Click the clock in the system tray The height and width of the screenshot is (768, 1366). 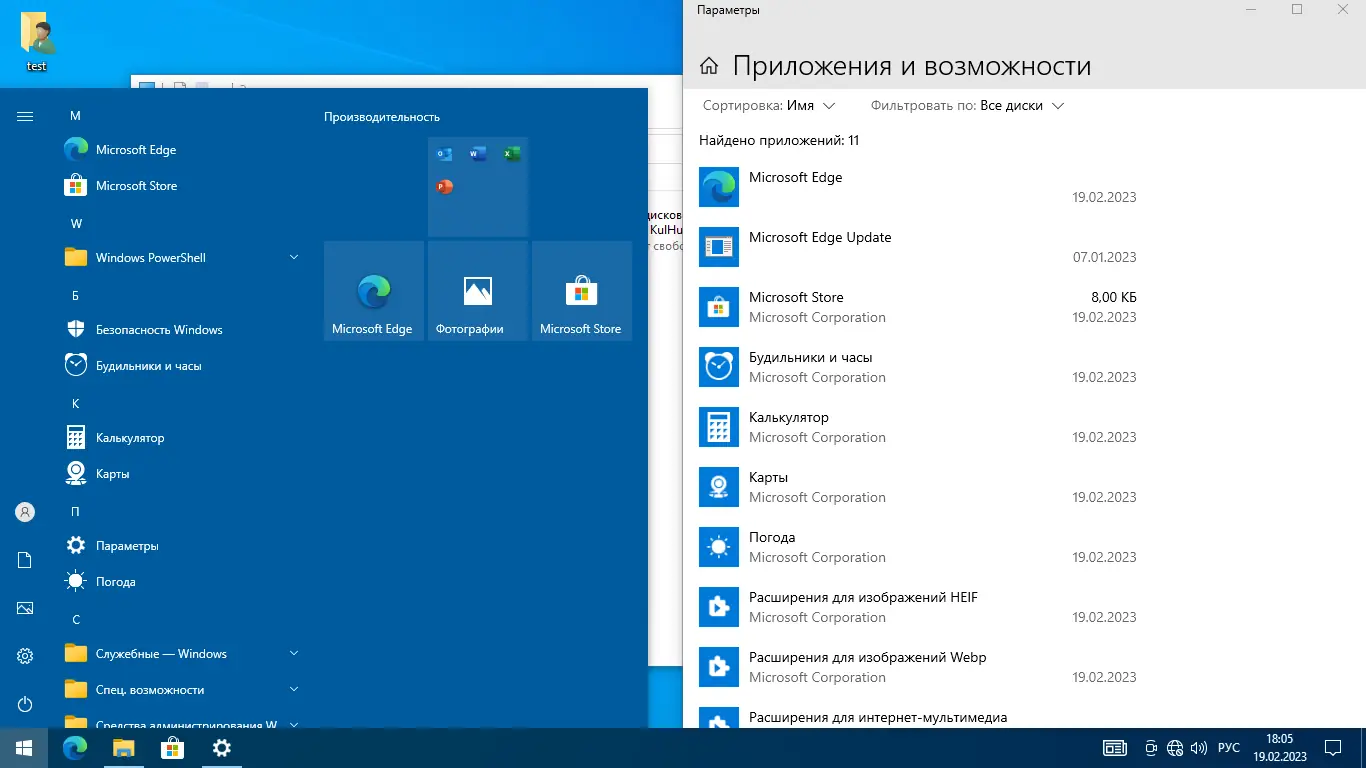point(1277,747)
